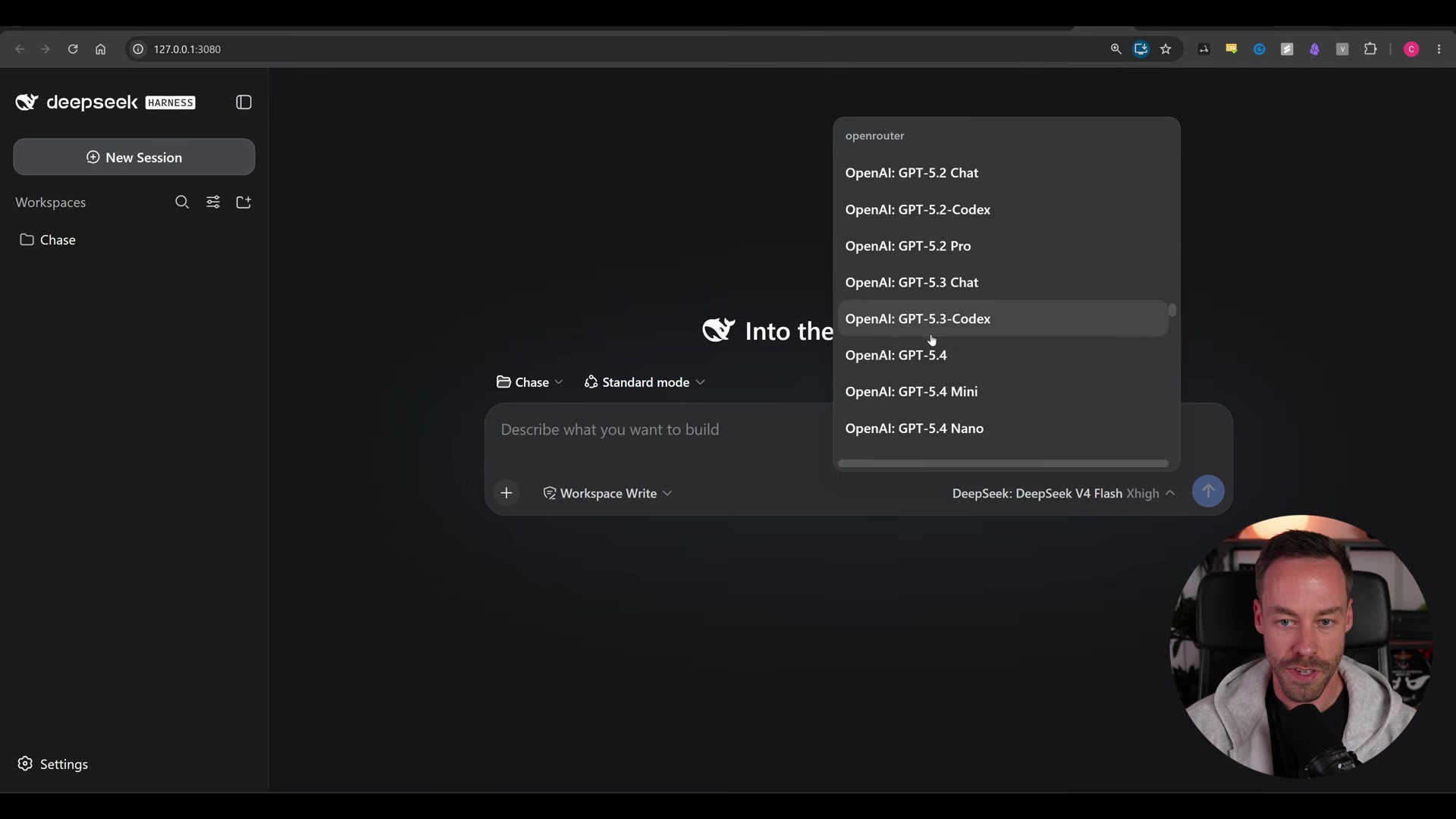Add a new workspace folder icon

[x=243, y=202]
